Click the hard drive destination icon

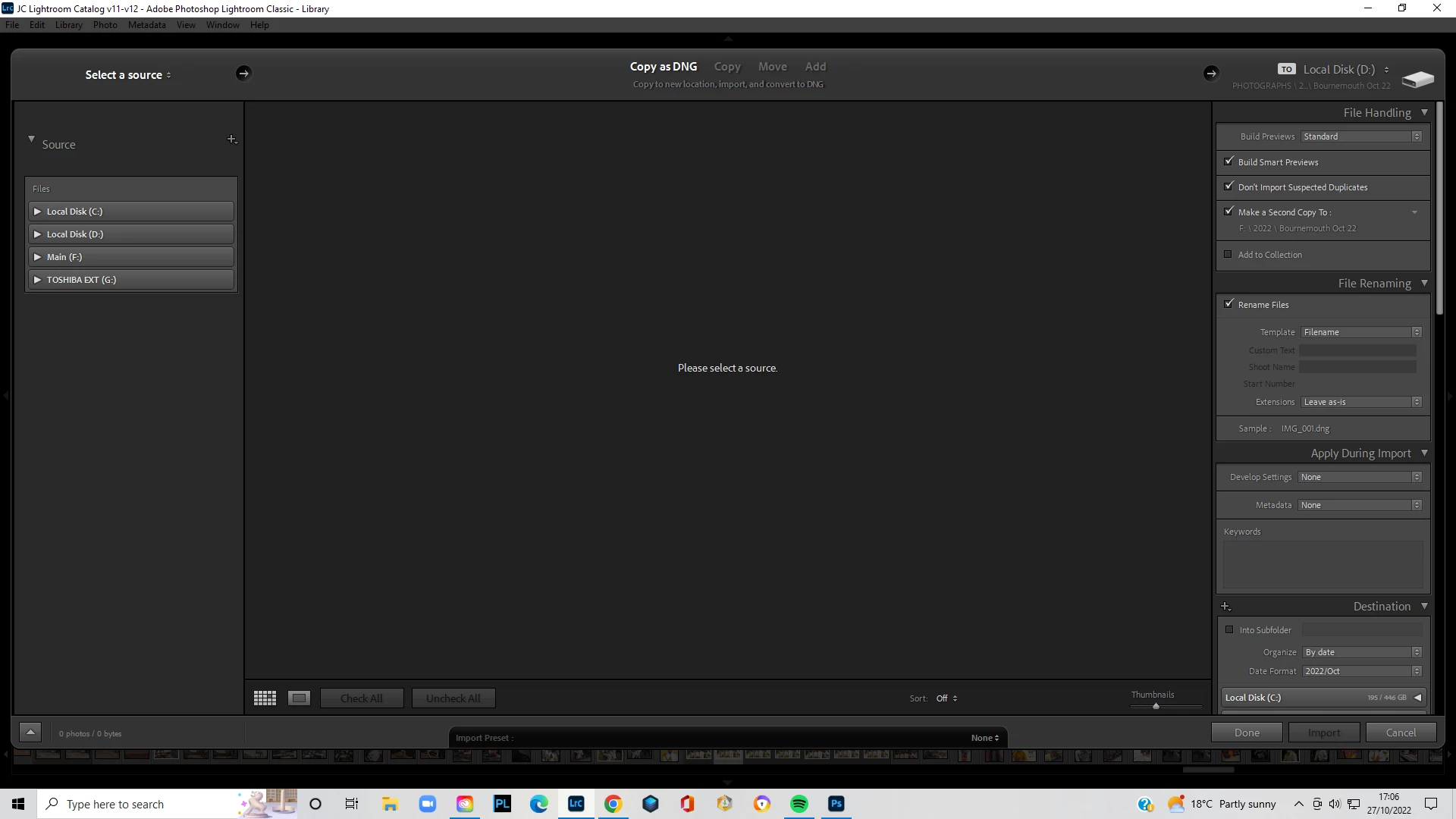(x=1417, y=79)
